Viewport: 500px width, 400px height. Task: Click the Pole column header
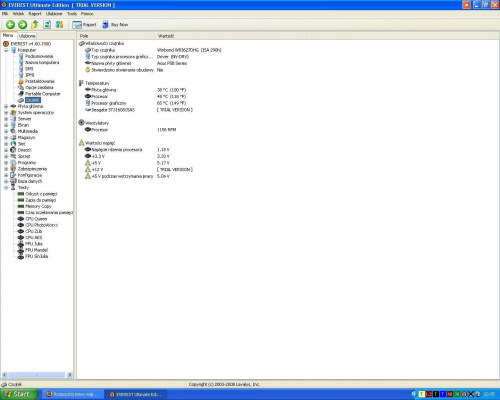116,36
